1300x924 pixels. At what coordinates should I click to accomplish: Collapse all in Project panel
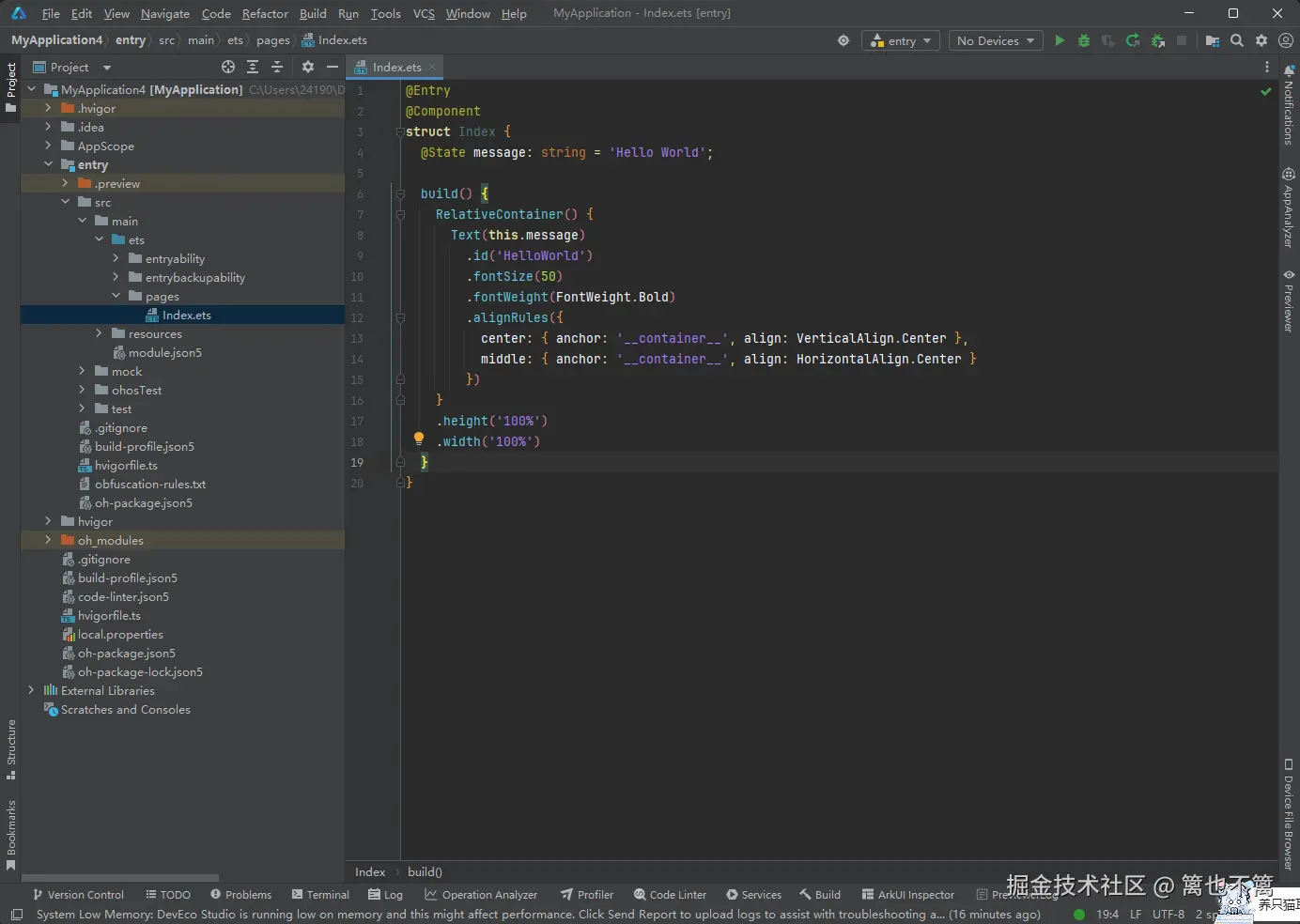(x=277, y=67)
